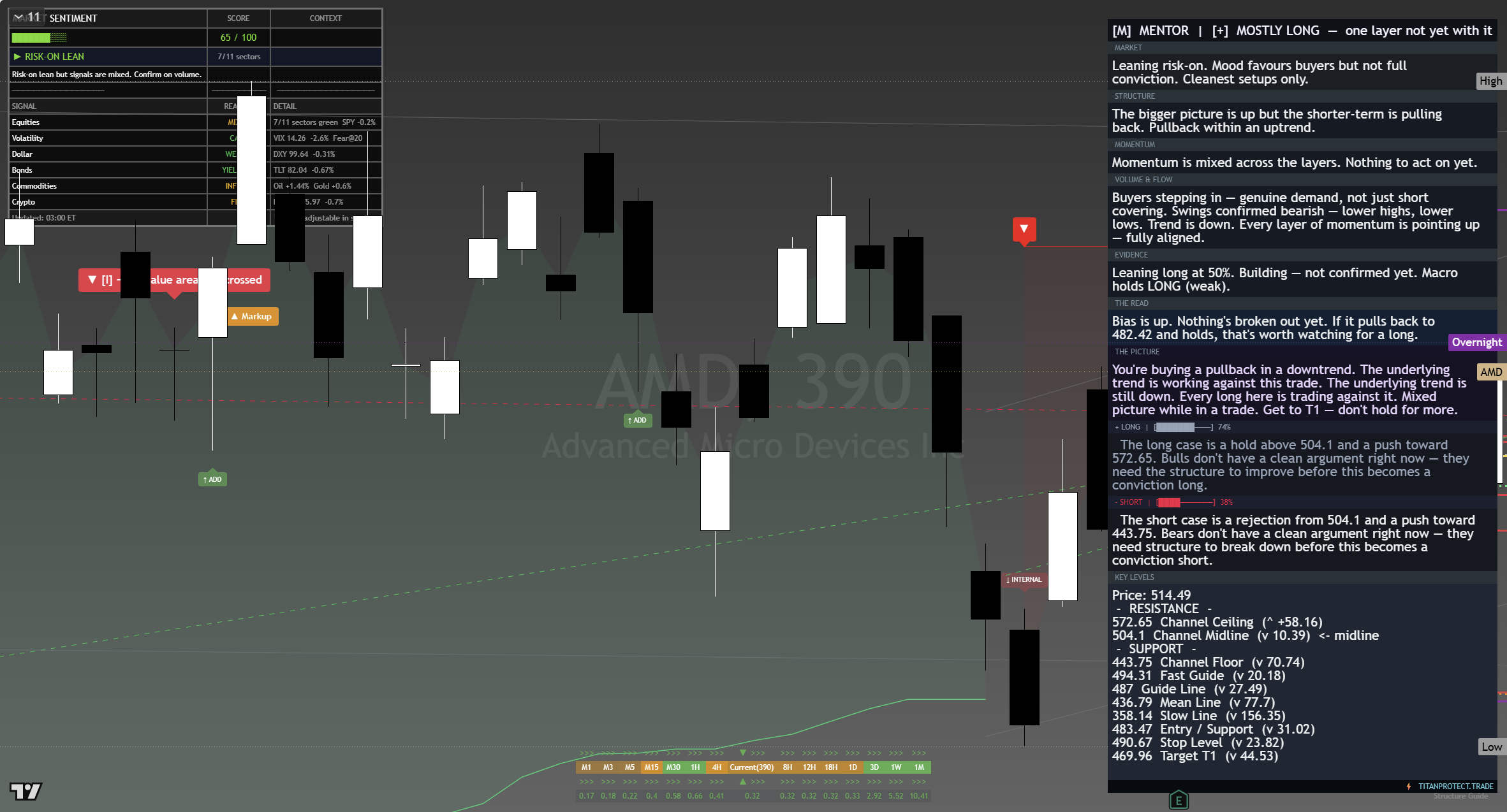Viewport: 1507px width, 812px height.
Task: Select the M15 timeframe cell
Action: [651, 767]
